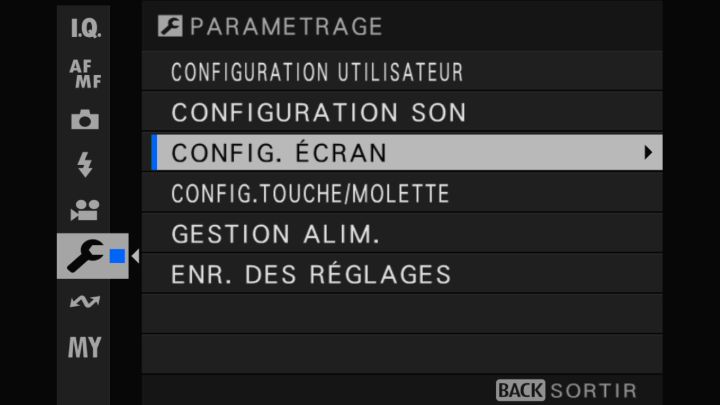Open the camera shooting settings tab
720x405 pixels.
pyautogui.click(x=85, y=120)
